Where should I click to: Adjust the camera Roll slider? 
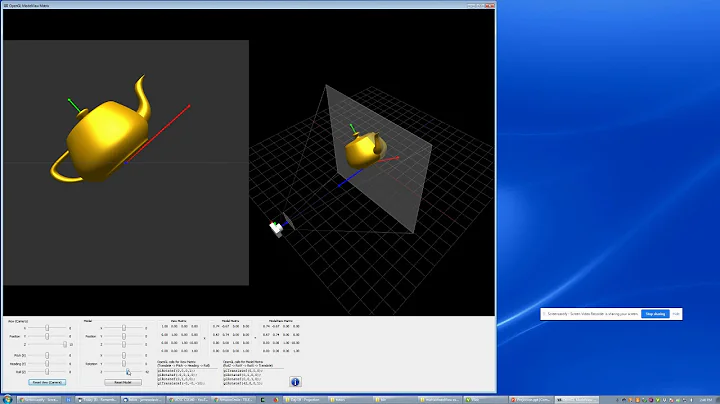pyautogui.click(x=47, y=372)
